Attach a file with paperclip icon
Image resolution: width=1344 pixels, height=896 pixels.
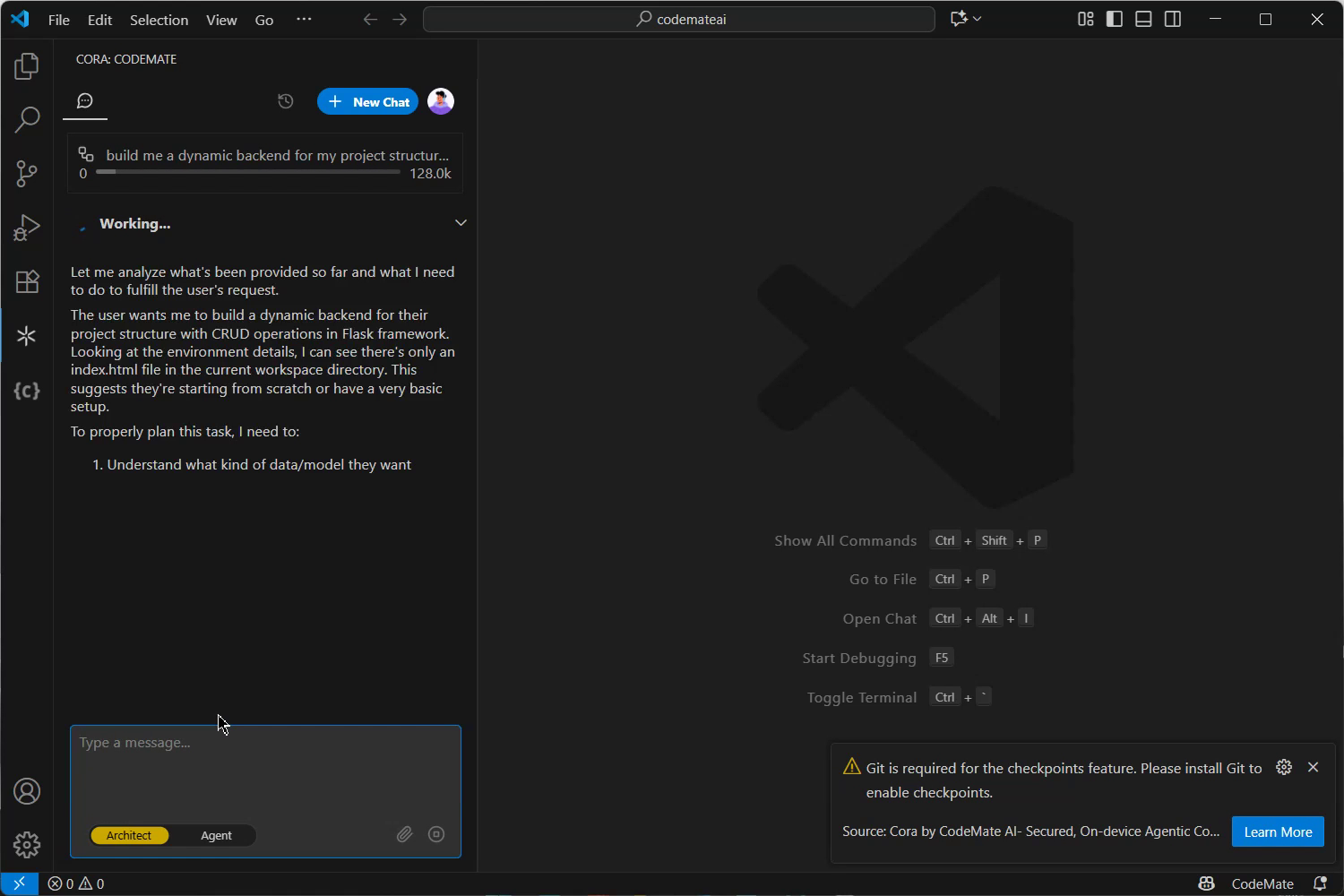[x=405, y=834]
